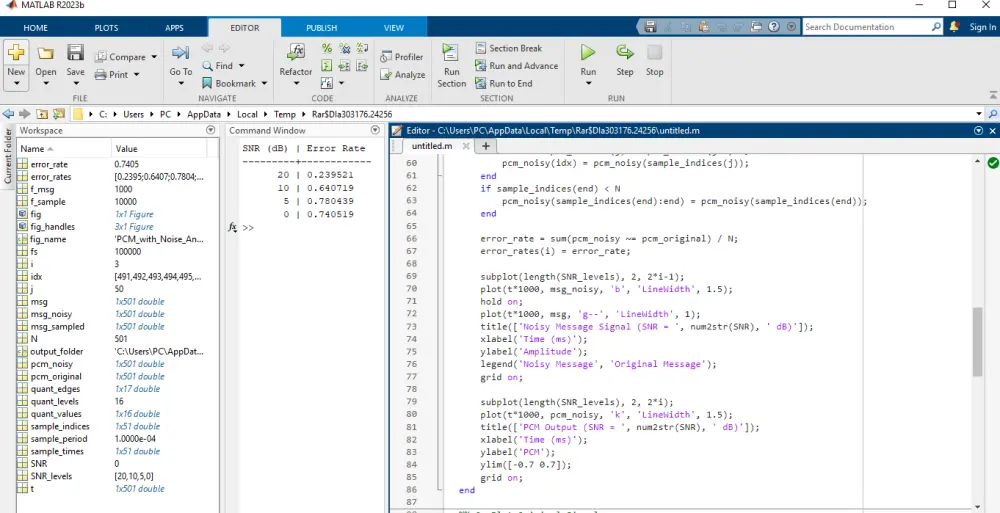Add a new editor tab with plus

tap(485, 146)
